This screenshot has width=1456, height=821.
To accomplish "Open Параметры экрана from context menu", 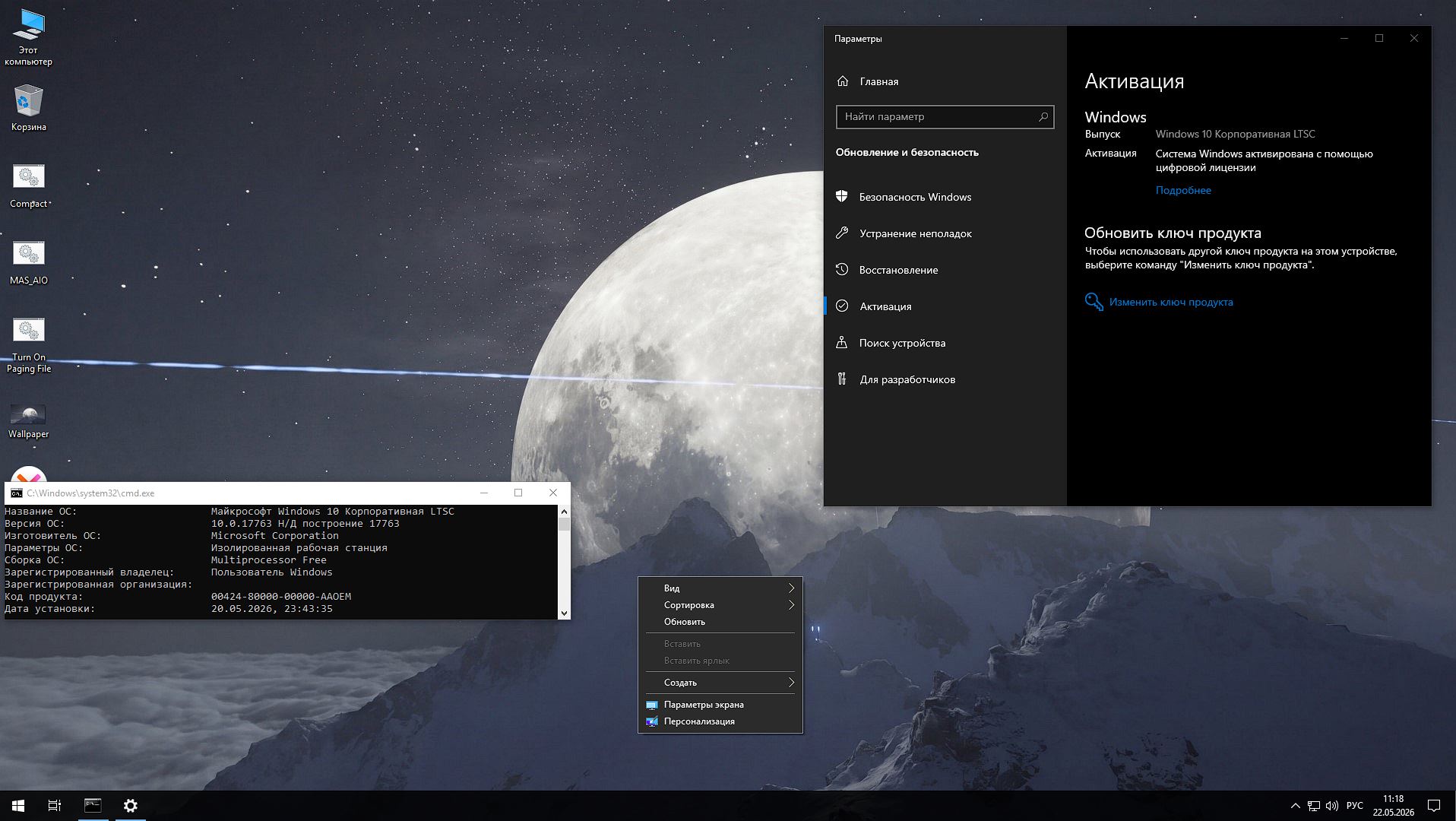I will pos(720,705).
